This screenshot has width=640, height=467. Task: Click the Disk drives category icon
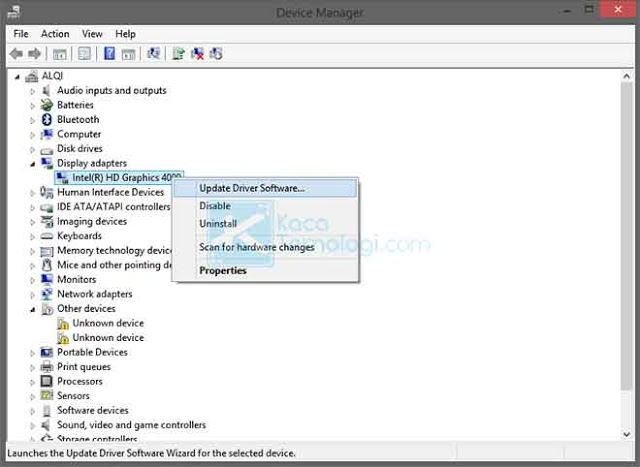point(47,150)
